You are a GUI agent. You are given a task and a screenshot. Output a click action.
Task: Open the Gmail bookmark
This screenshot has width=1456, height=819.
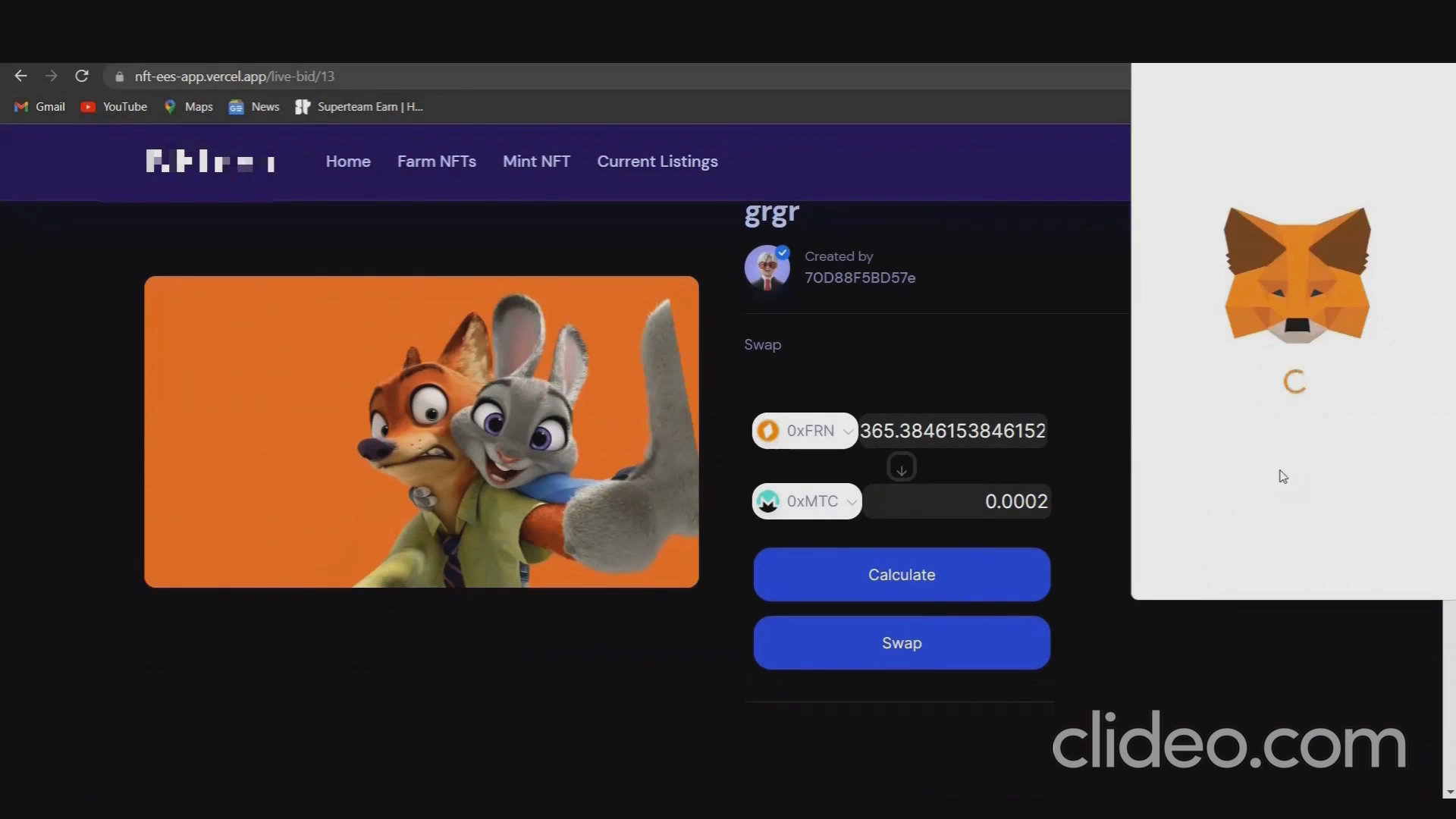click(40, 107)
